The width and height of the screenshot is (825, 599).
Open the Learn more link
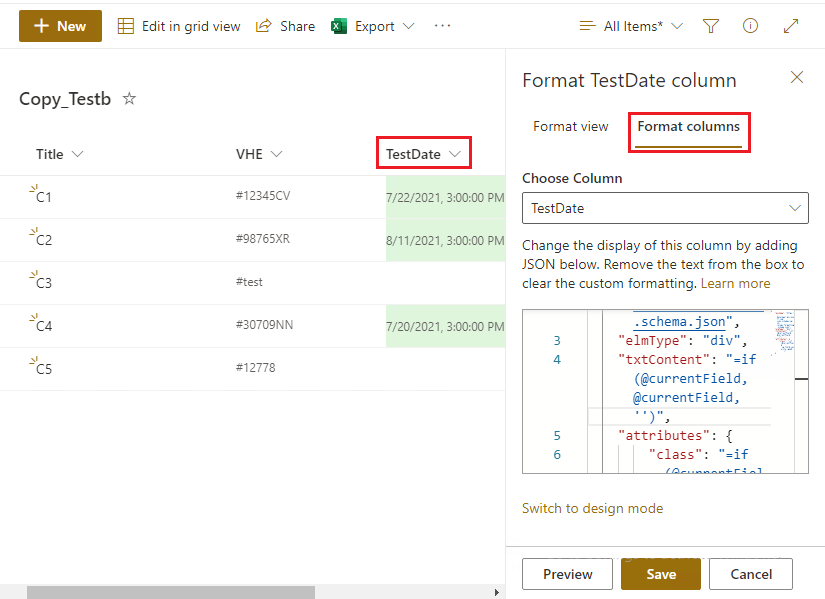coord(738,283)
